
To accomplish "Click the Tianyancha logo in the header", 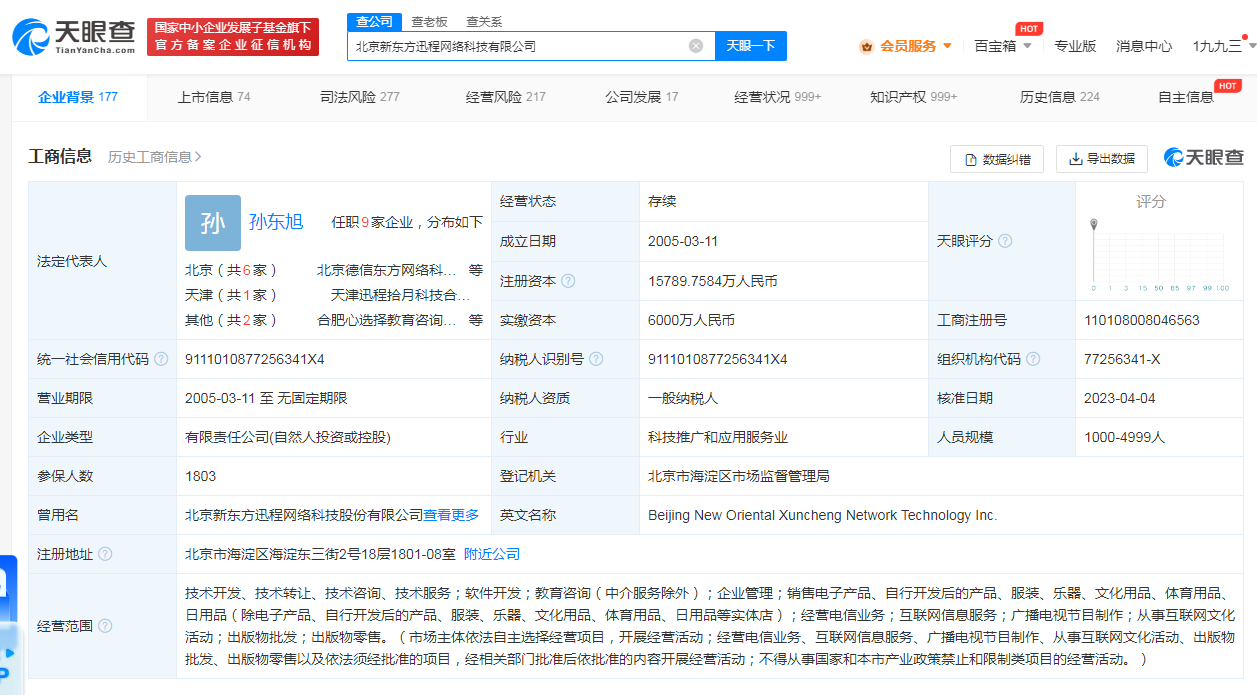I will click(74, 36).
